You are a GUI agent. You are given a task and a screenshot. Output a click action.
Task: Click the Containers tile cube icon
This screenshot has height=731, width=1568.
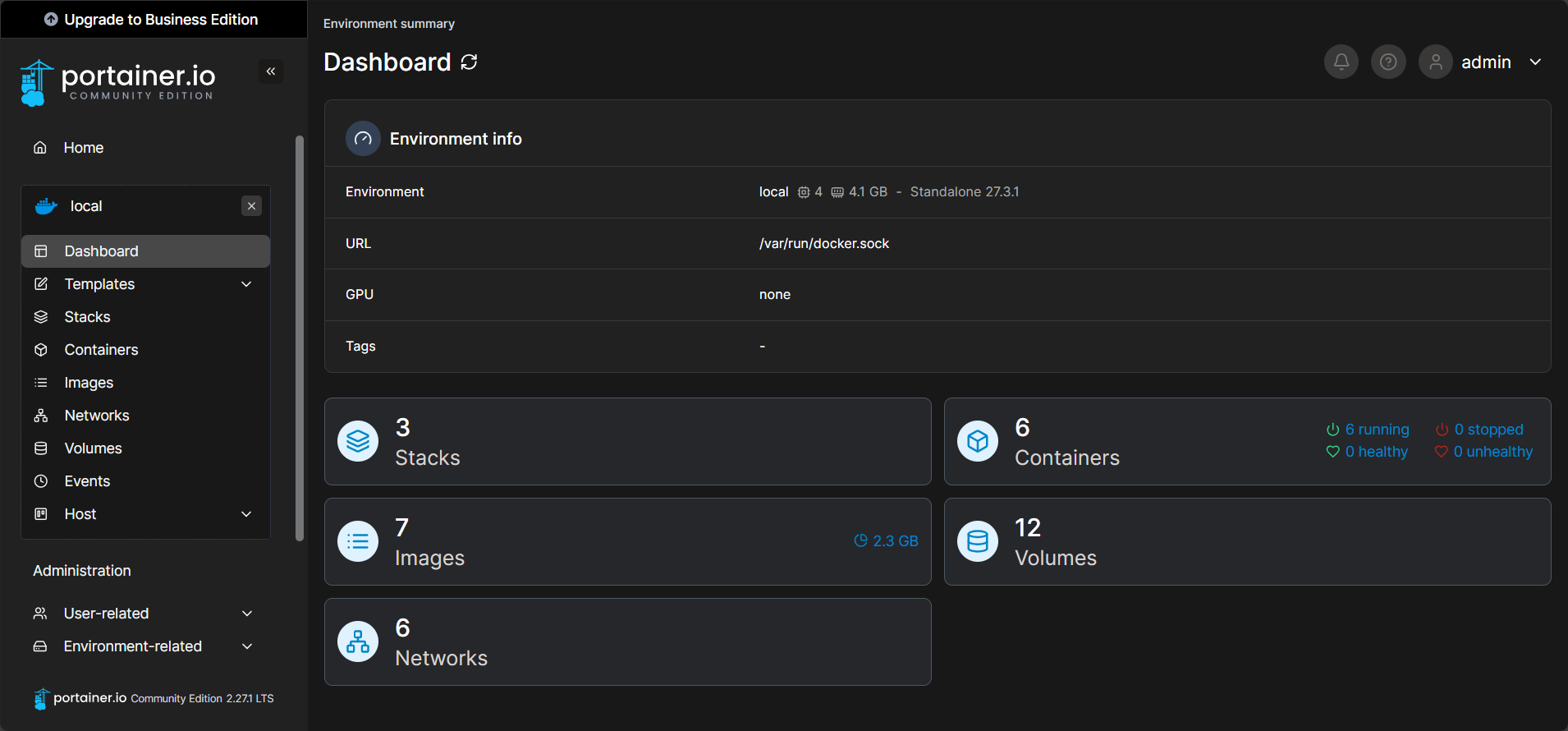977,442
